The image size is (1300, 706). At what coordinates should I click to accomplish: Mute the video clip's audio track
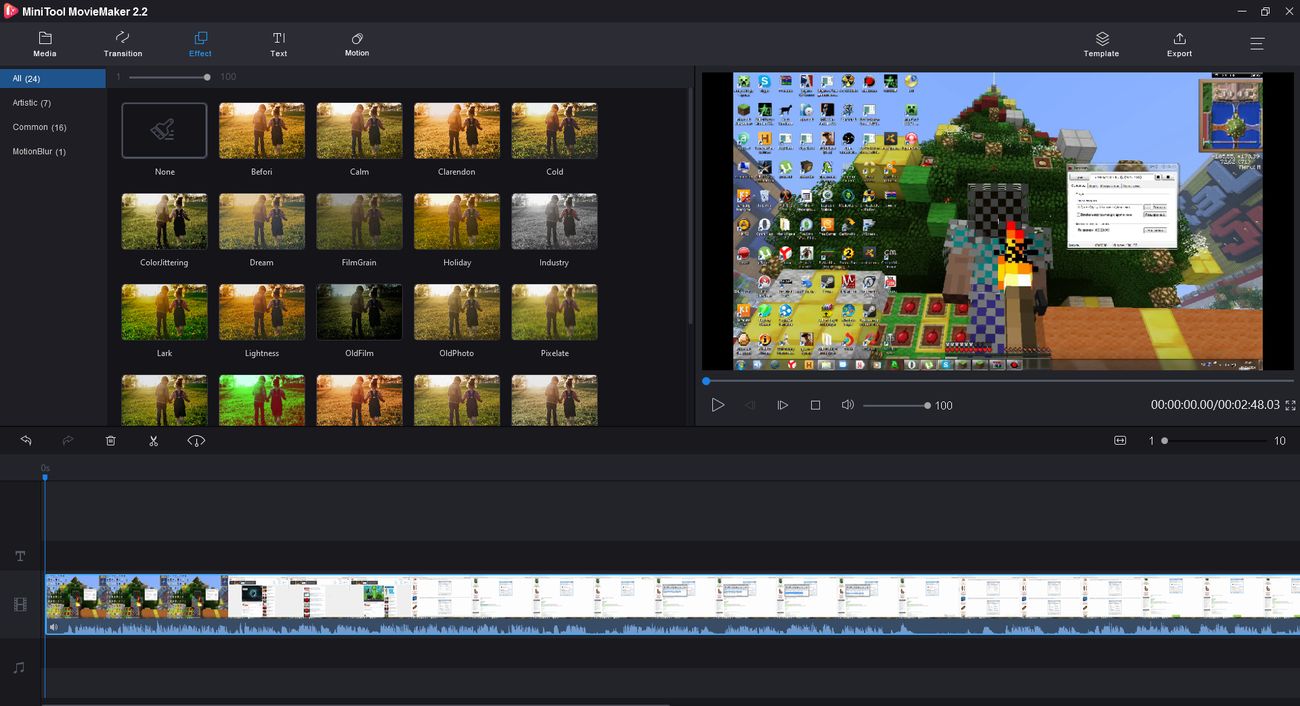(54, 627)
